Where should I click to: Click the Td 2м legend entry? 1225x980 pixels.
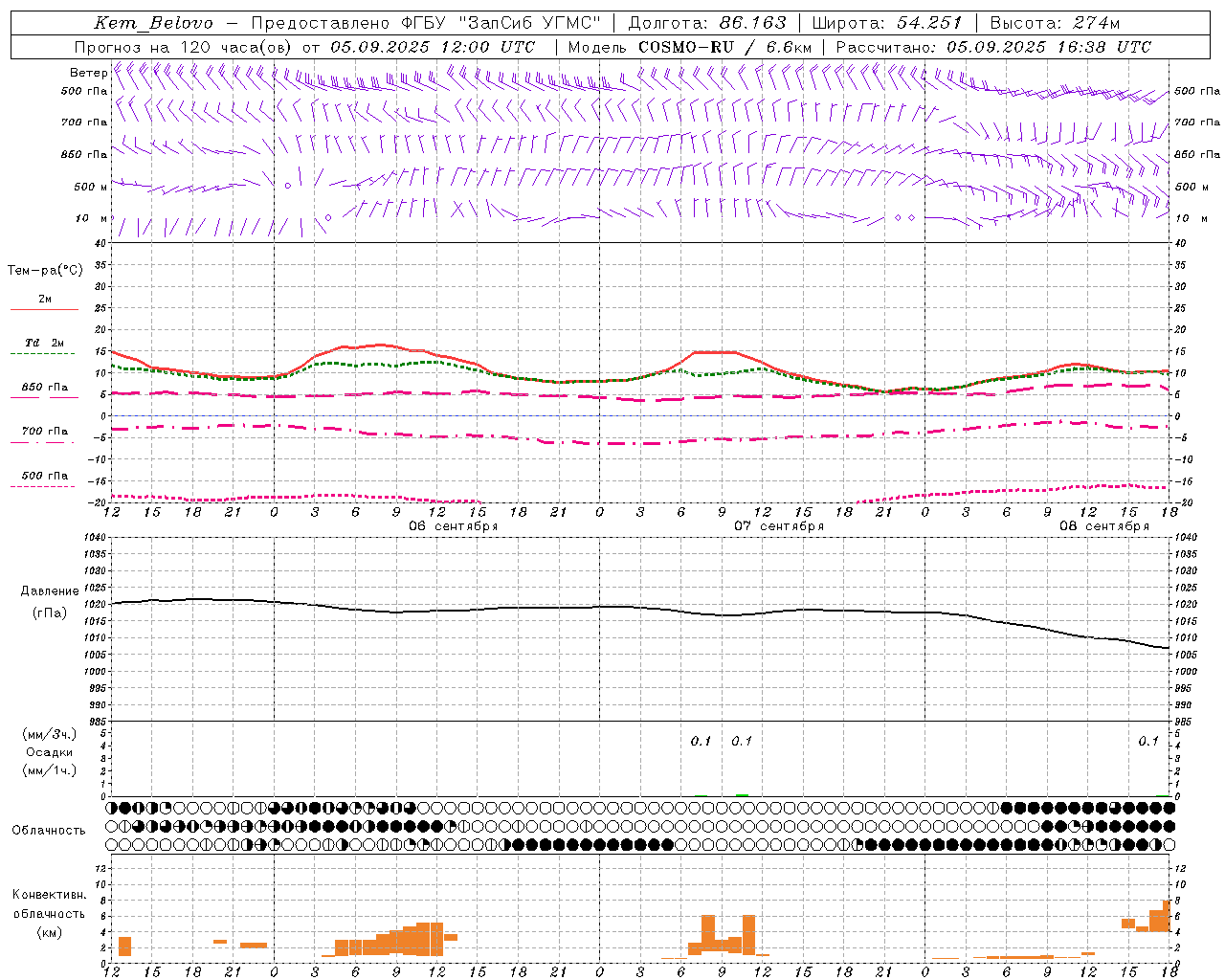(x=44, y=343)
